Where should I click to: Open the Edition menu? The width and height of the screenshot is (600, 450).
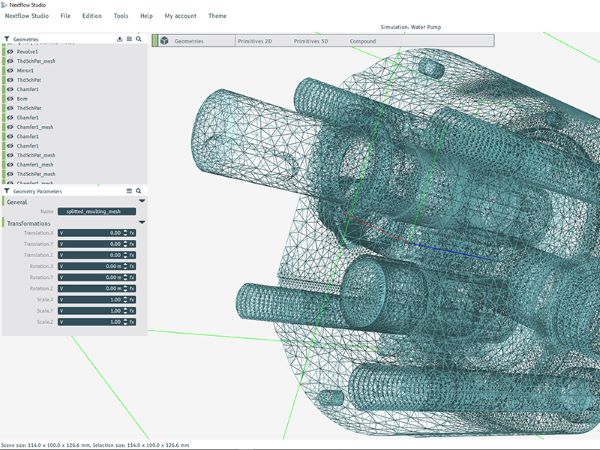coord(92,17)
